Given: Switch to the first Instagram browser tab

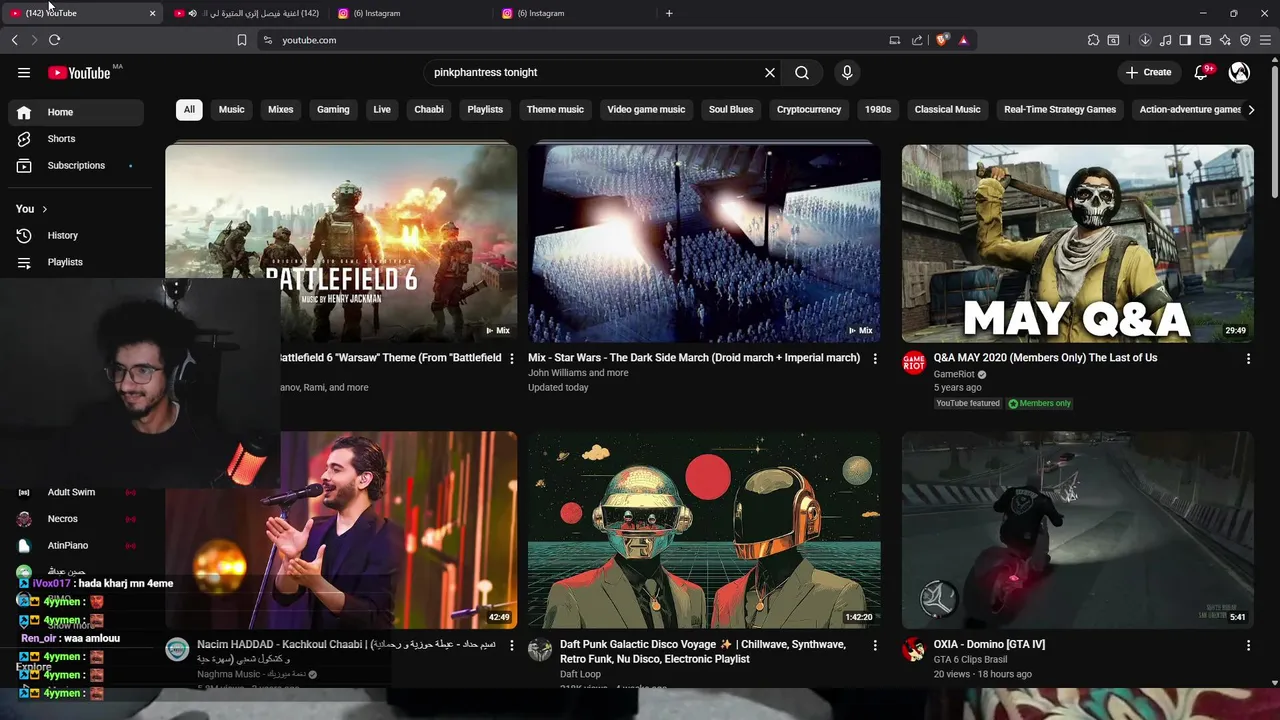Looking at the screenshot, I should (x=411, y=13).
